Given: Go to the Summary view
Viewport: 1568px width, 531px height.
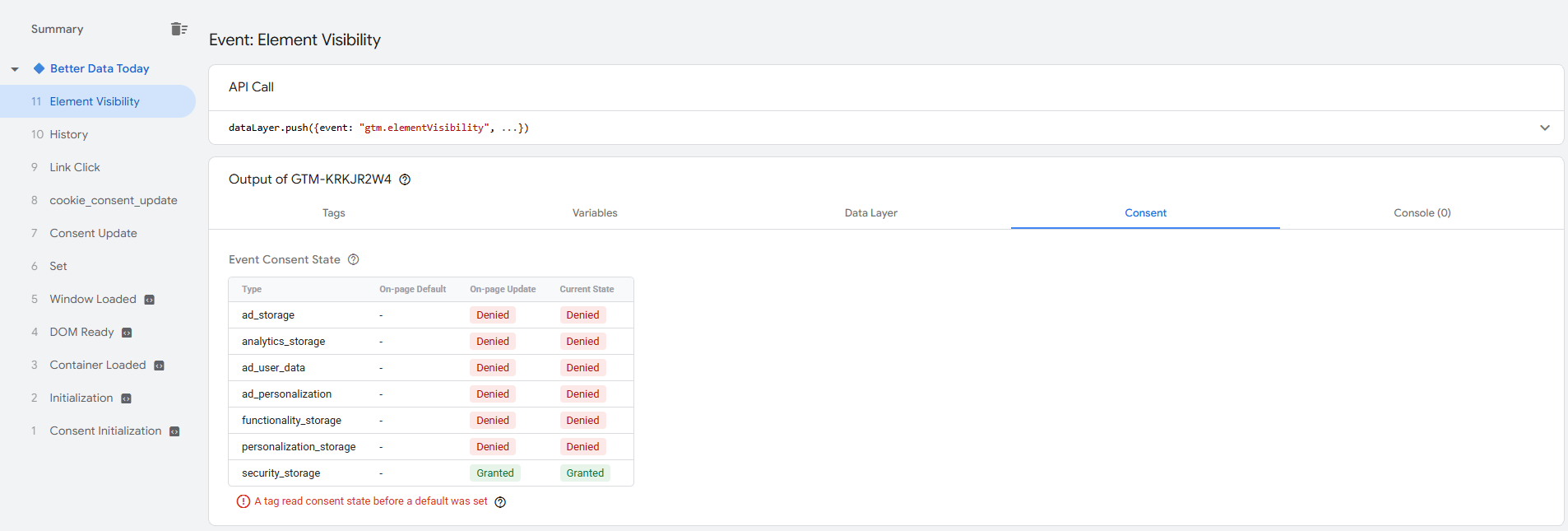Looking at the screenshot, I should 58,29.
